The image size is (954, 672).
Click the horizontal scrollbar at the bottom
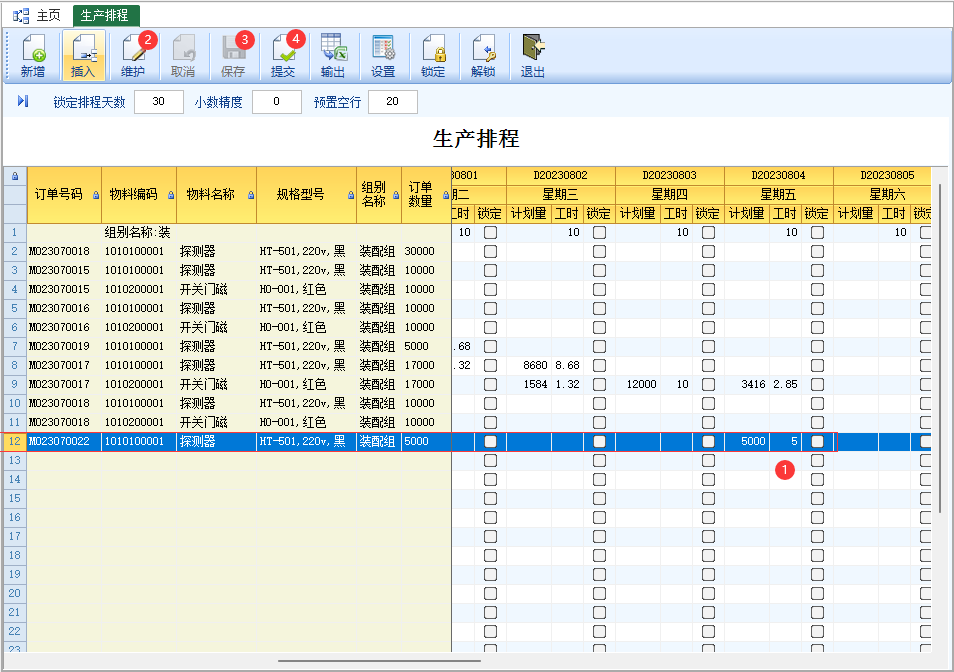coord(380,660)
